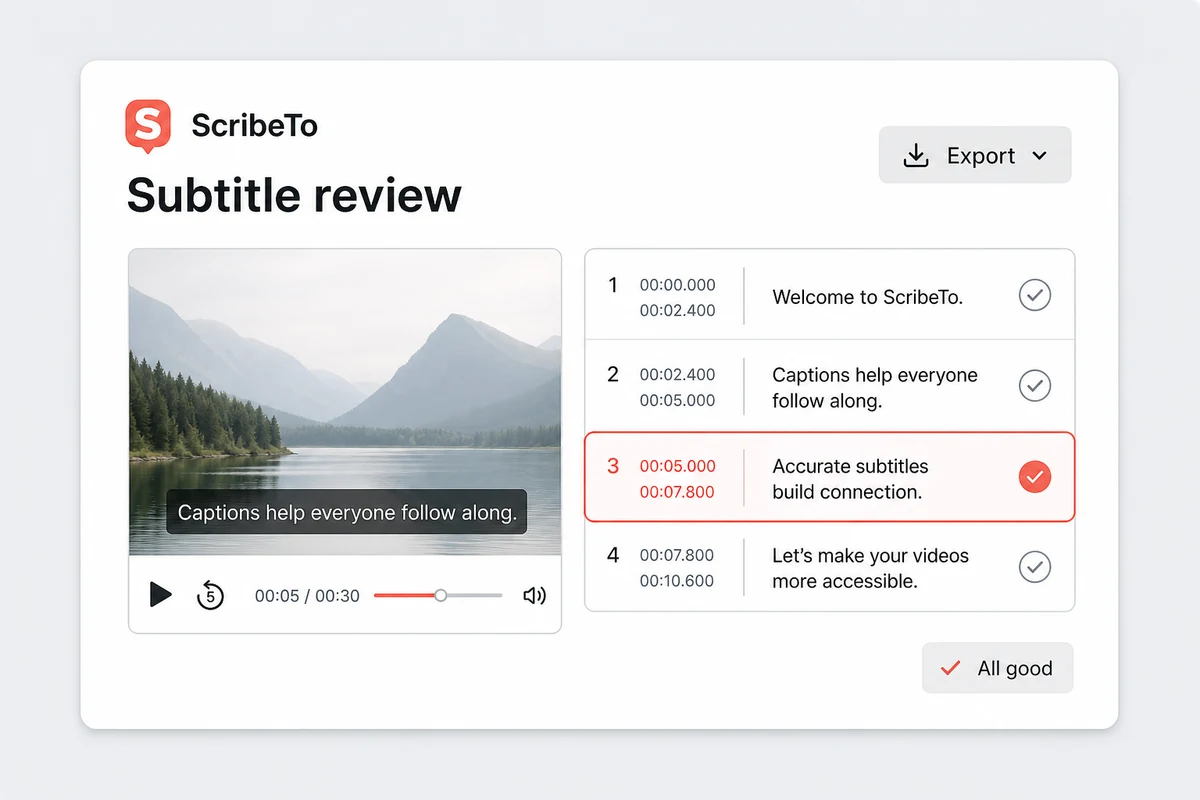Click start time 00:00.000 of row 1
This screenshot has width=1200, height=800.
tap(677, 285)
